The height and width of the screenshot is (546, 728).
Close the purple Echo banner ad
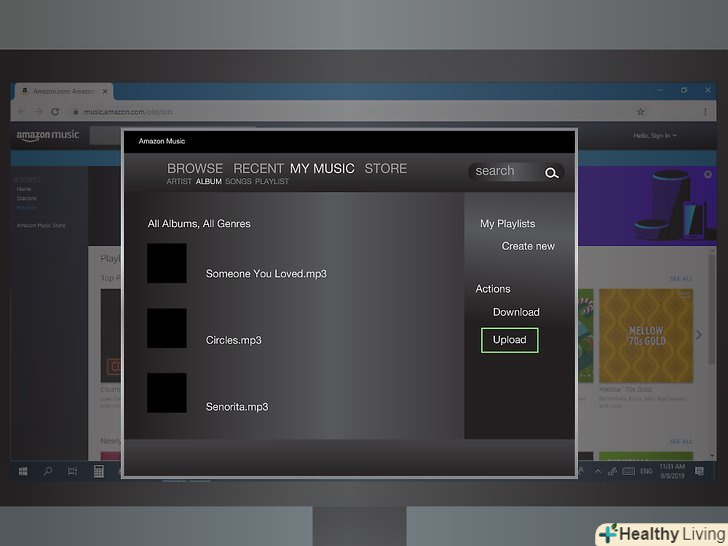click(708, 174)
